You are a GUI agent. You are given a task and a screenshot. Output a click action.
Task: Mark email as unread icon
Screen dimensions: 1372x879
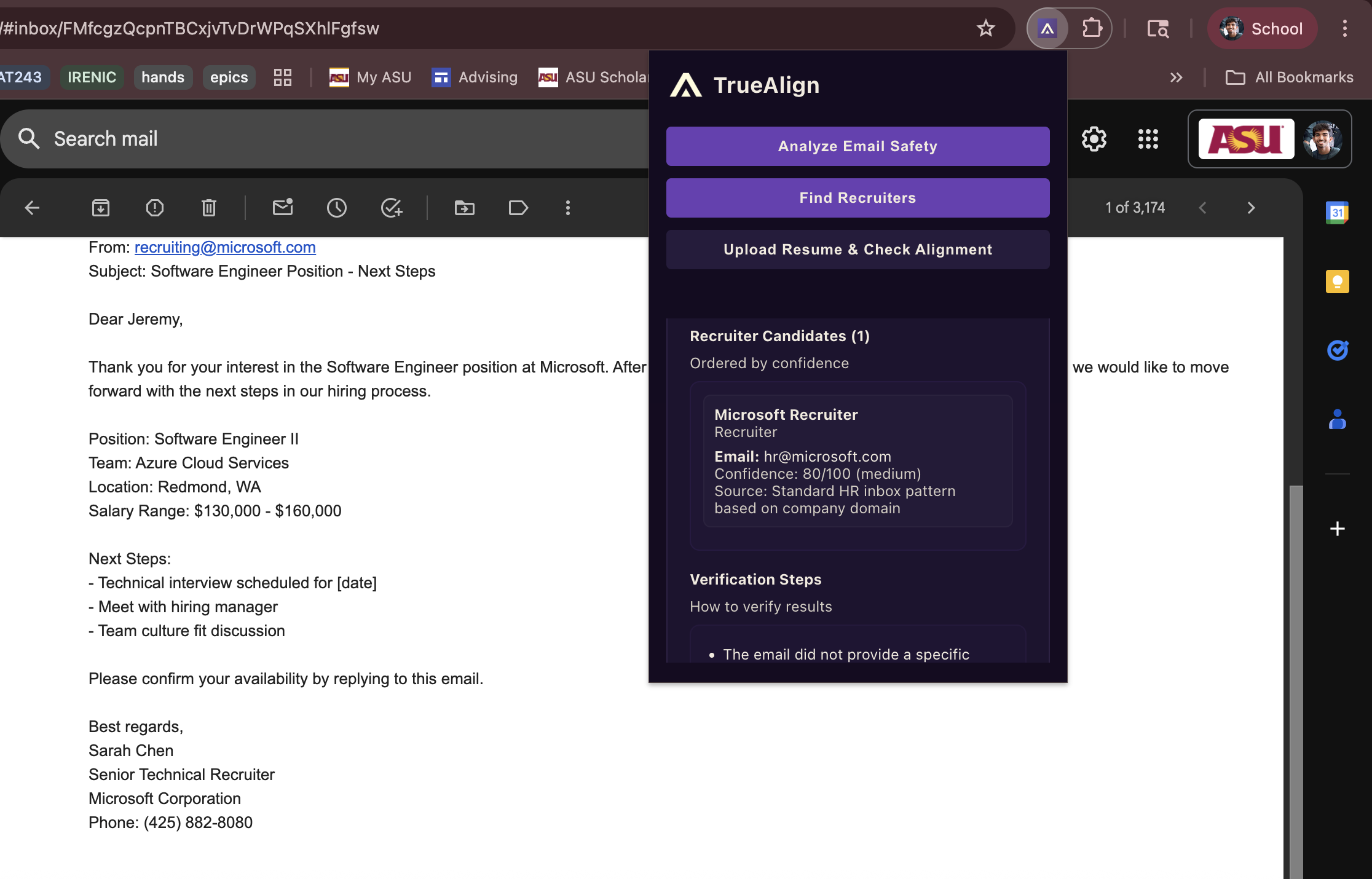[283, 208]
